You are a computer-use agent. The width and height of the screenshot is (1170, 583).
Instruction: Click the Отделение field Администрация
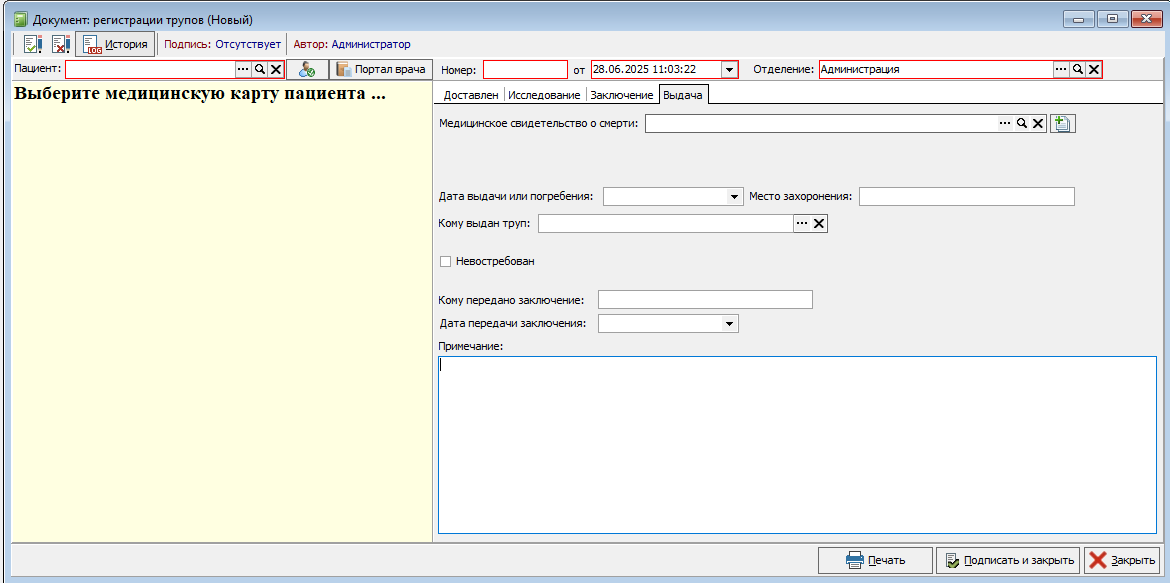[x=936, y=69]
